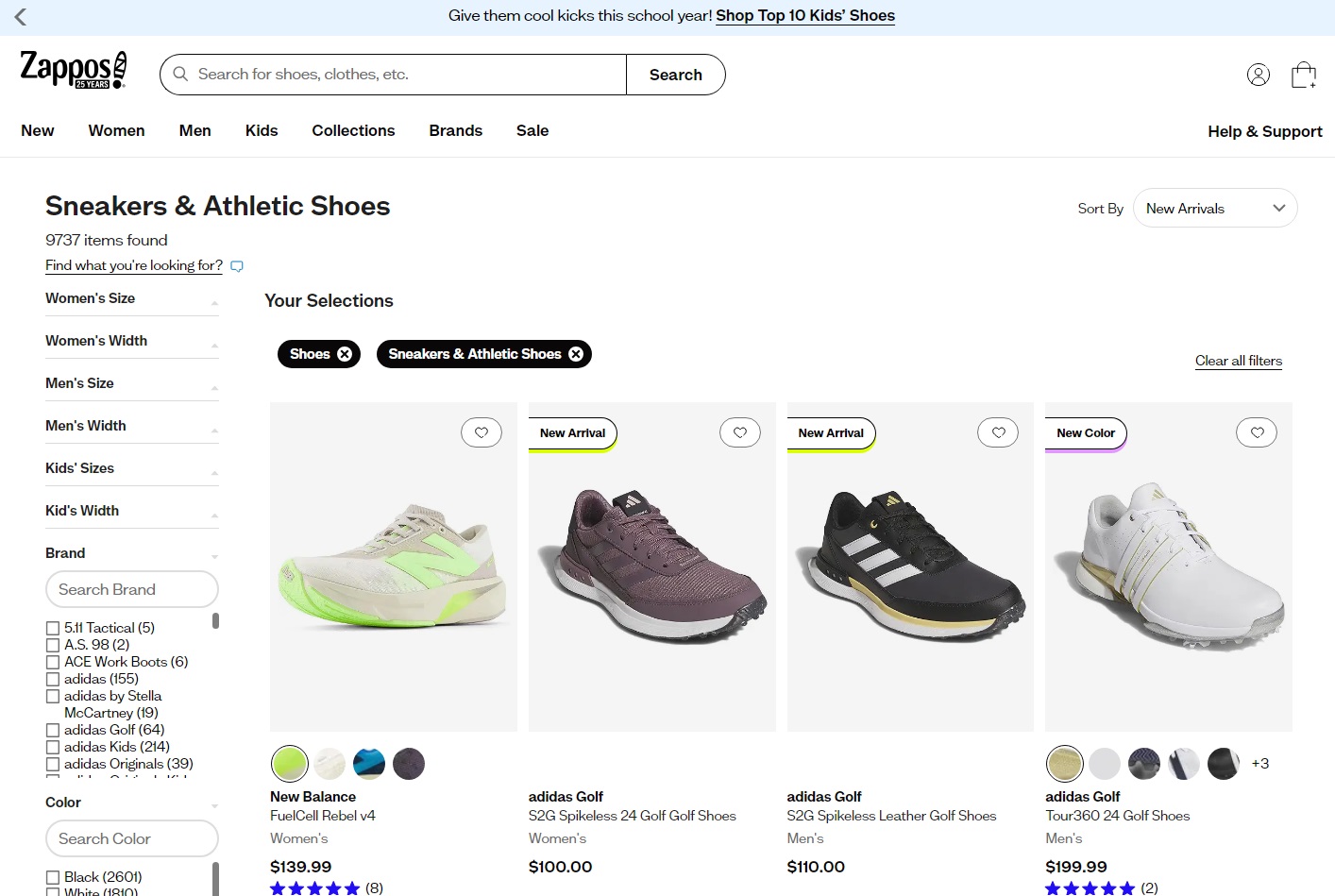Click the Zappos logo
1335x896 pixels.
pyautogui.click(x=73, y=70)
